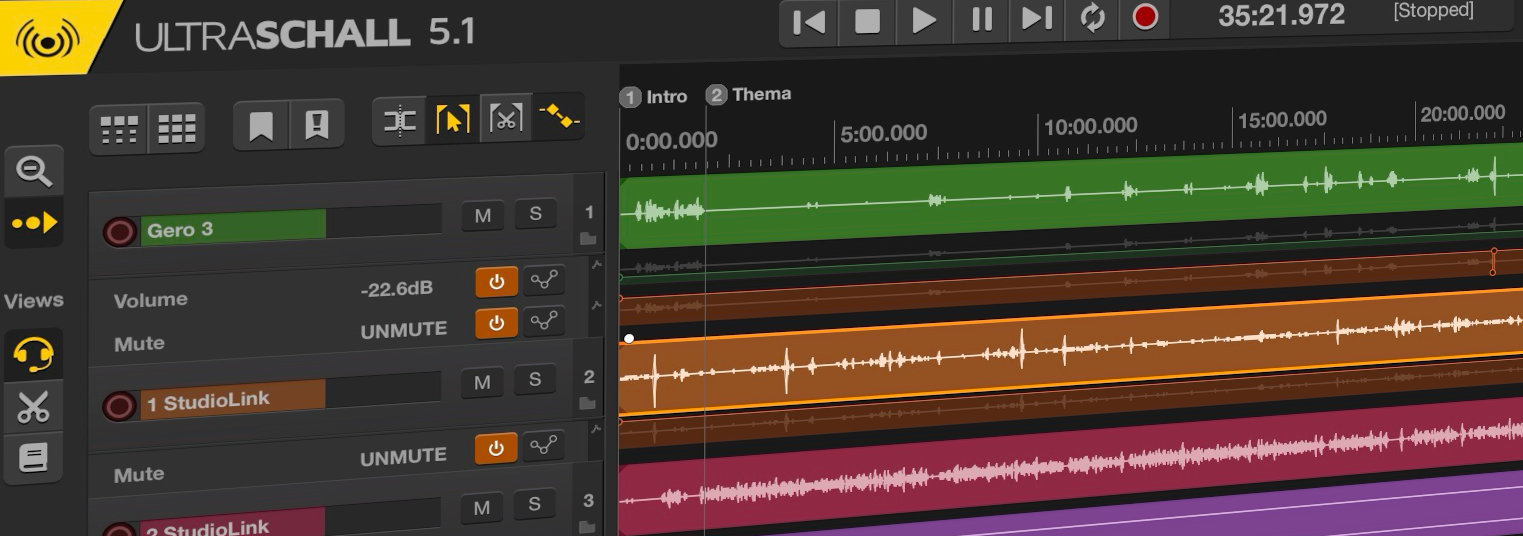
Task: Click folder icon on track 2
Action: [x=587, y=404]
